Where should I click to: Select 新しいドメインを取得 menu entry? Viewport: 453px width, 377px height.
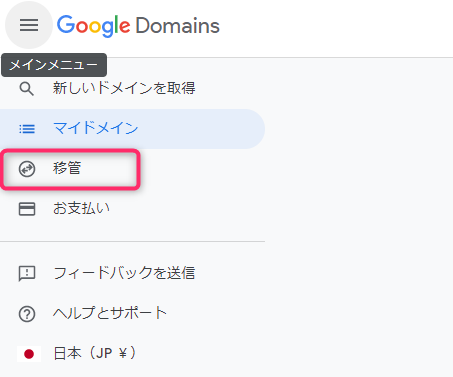[124, 88]
